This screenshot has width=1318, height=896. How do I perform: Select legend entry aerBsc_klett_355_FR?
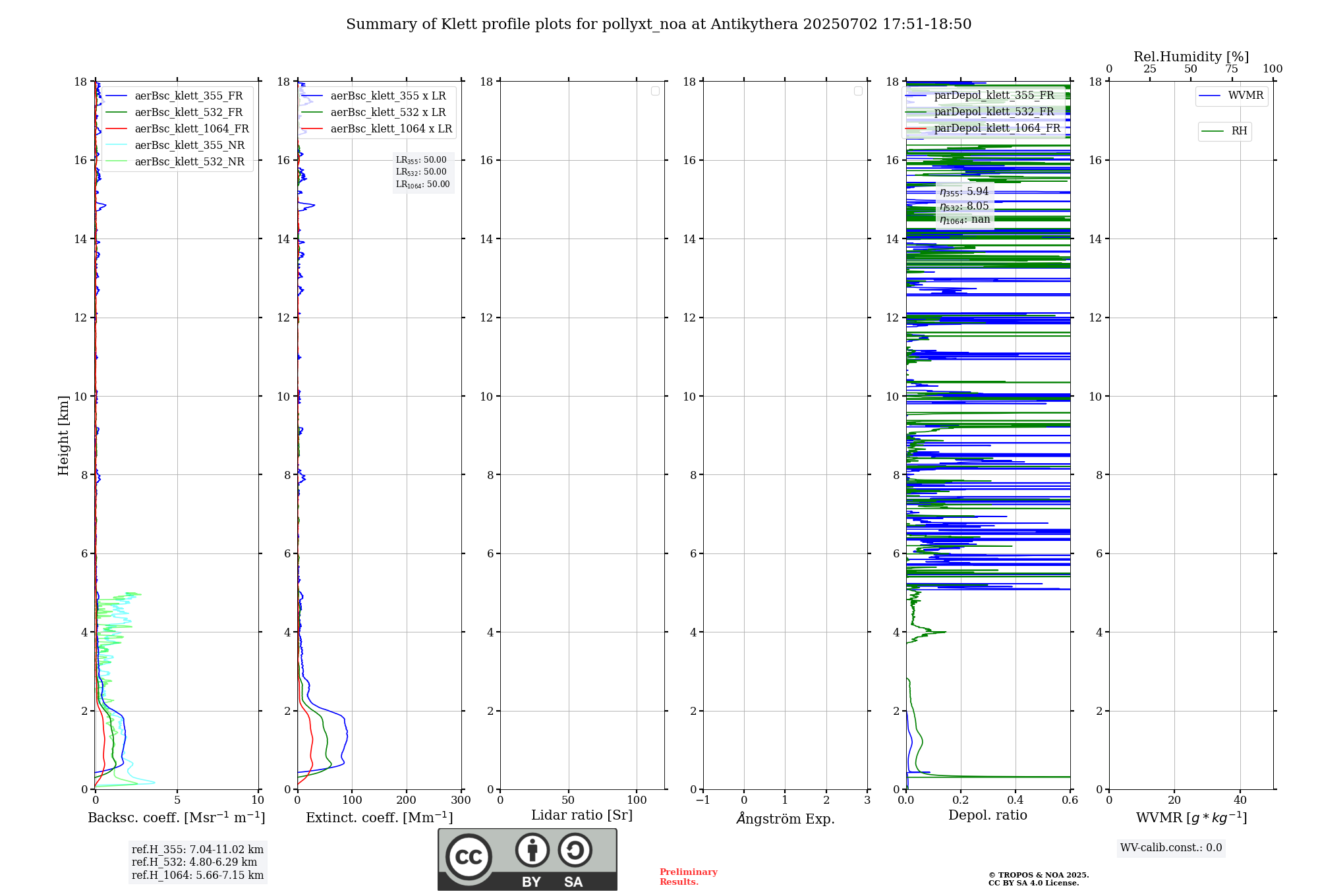[188, 96]
